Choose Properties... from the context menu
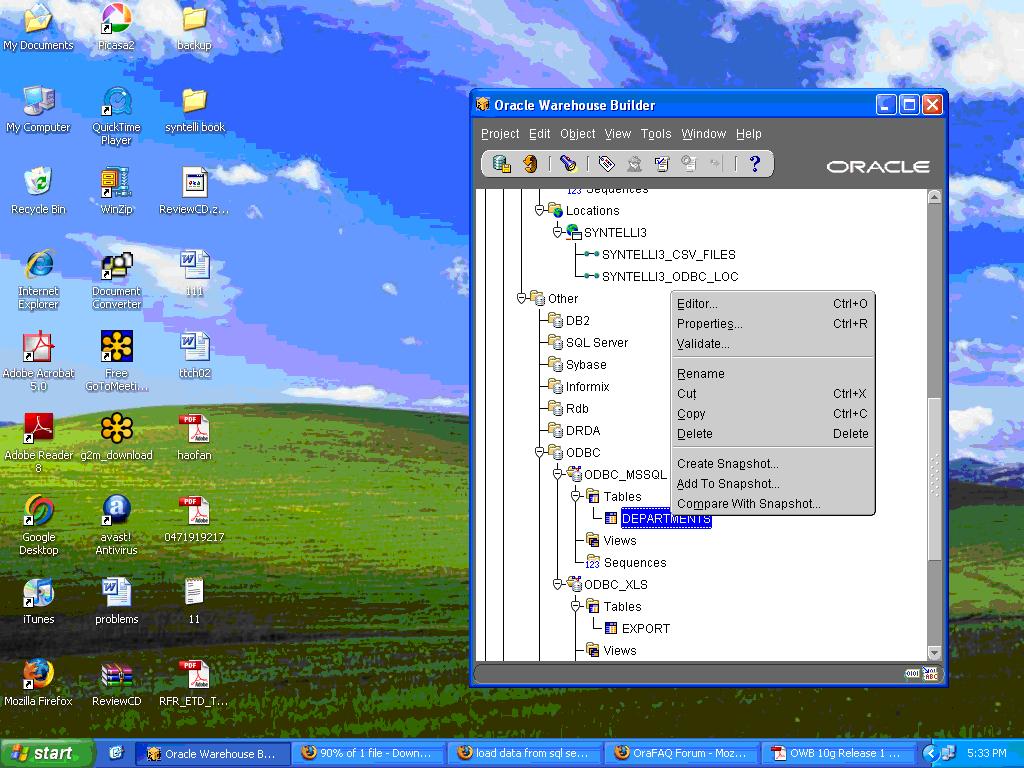 pyautogui.click(x=709, y=324)
